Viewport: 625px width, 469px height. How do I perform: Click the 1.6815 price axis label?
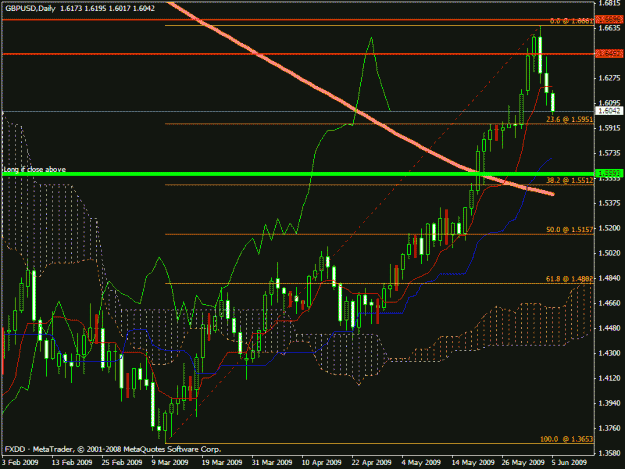(x=609, y=4)
